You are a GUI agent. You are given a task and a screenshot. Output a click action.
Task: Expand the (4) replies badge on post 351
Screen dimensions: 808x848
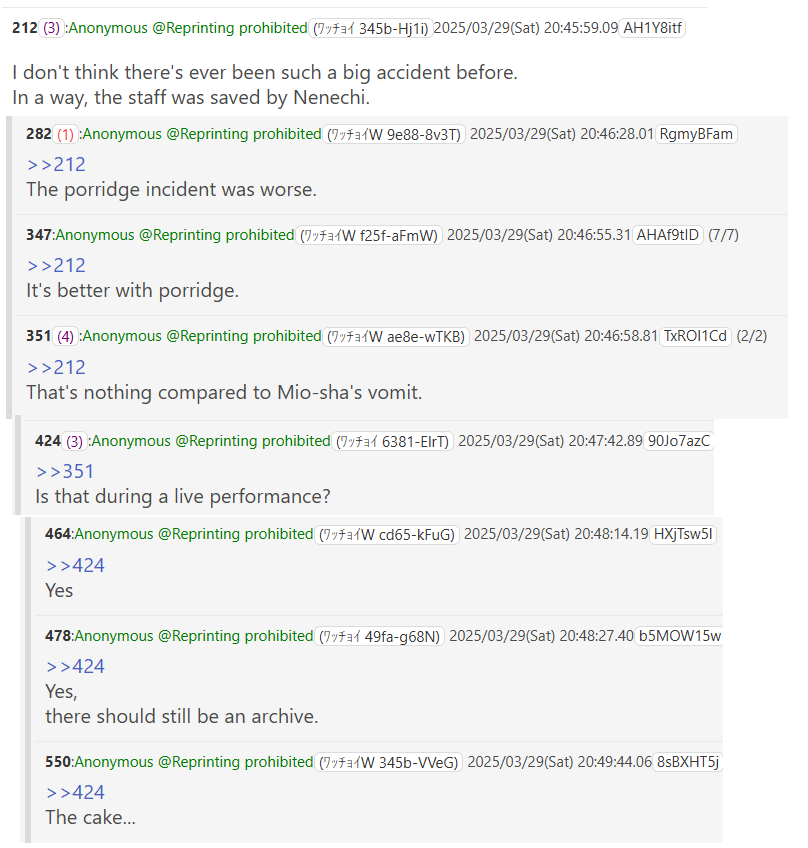click(65, 336)
